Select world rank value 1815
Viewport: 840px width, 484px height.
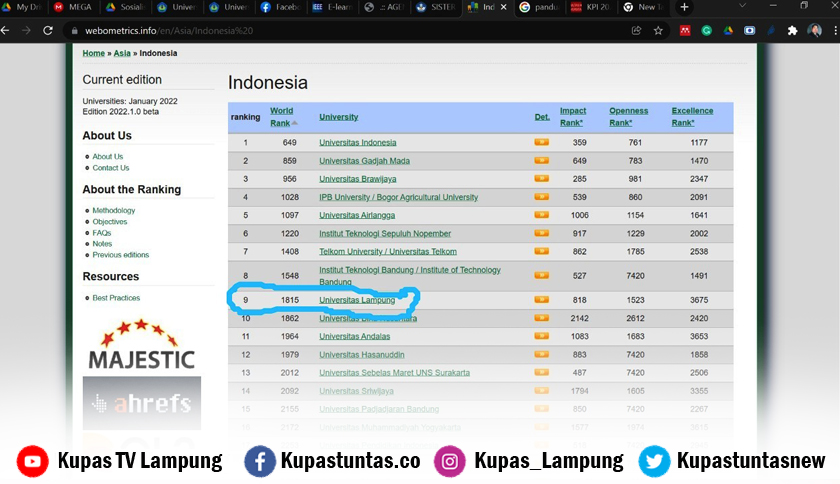[x=290, y=300]
